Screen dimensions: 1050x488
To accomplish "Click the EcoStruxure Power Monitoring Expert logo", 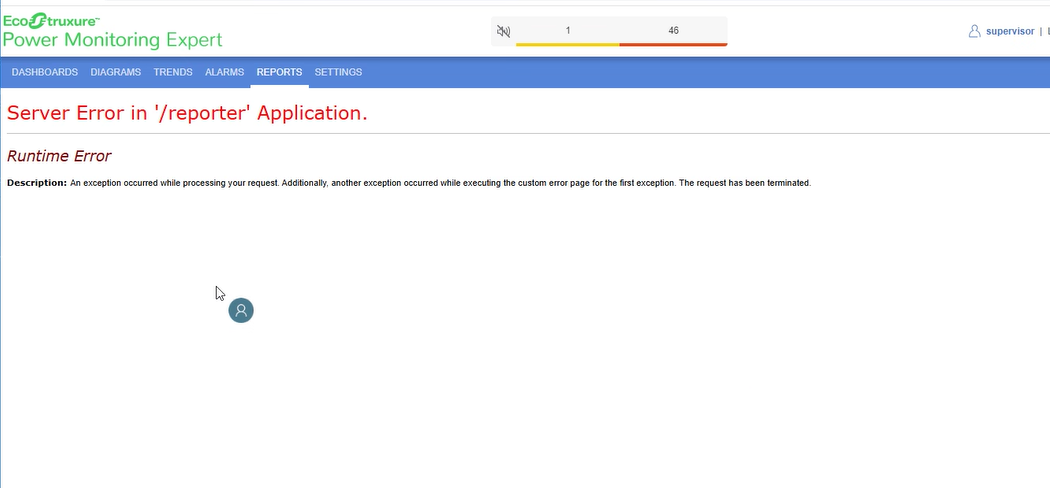I will tap(112, 31).
